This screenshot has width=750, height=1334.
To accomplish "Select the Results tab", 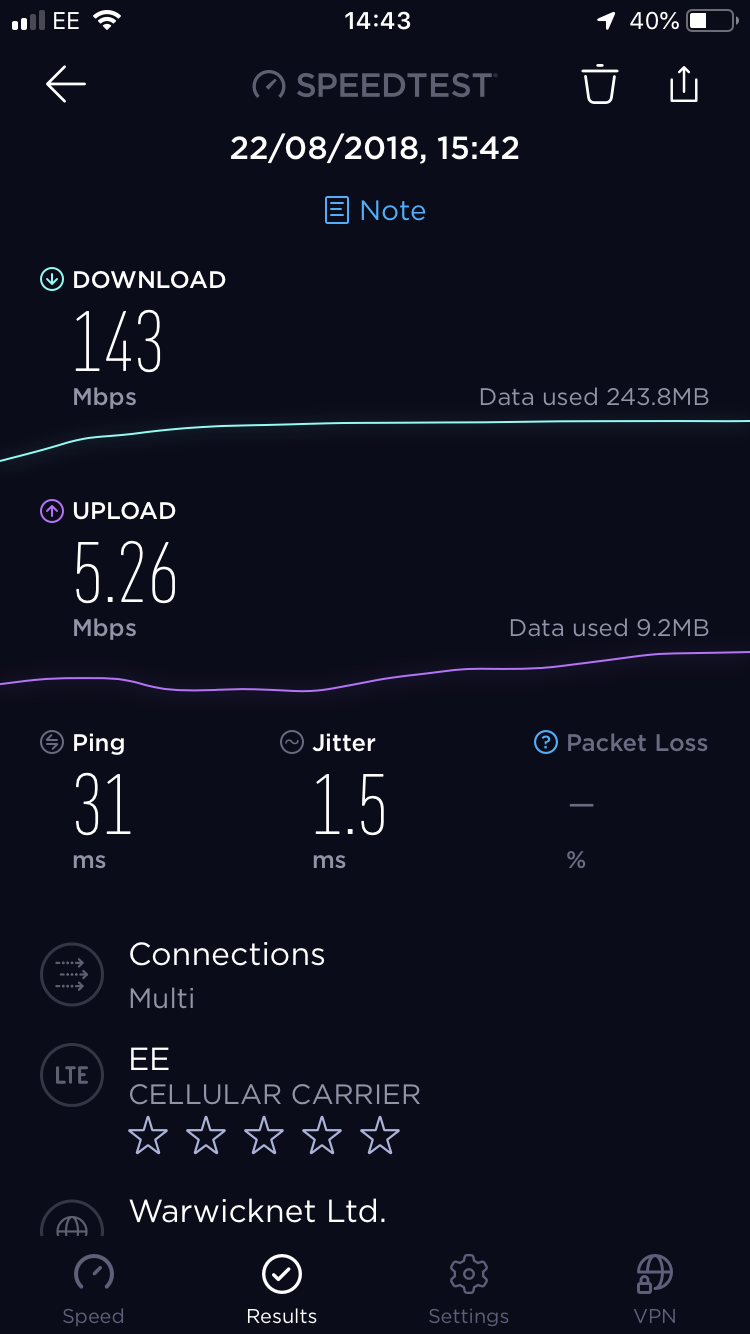I will tap(282, 1289).
